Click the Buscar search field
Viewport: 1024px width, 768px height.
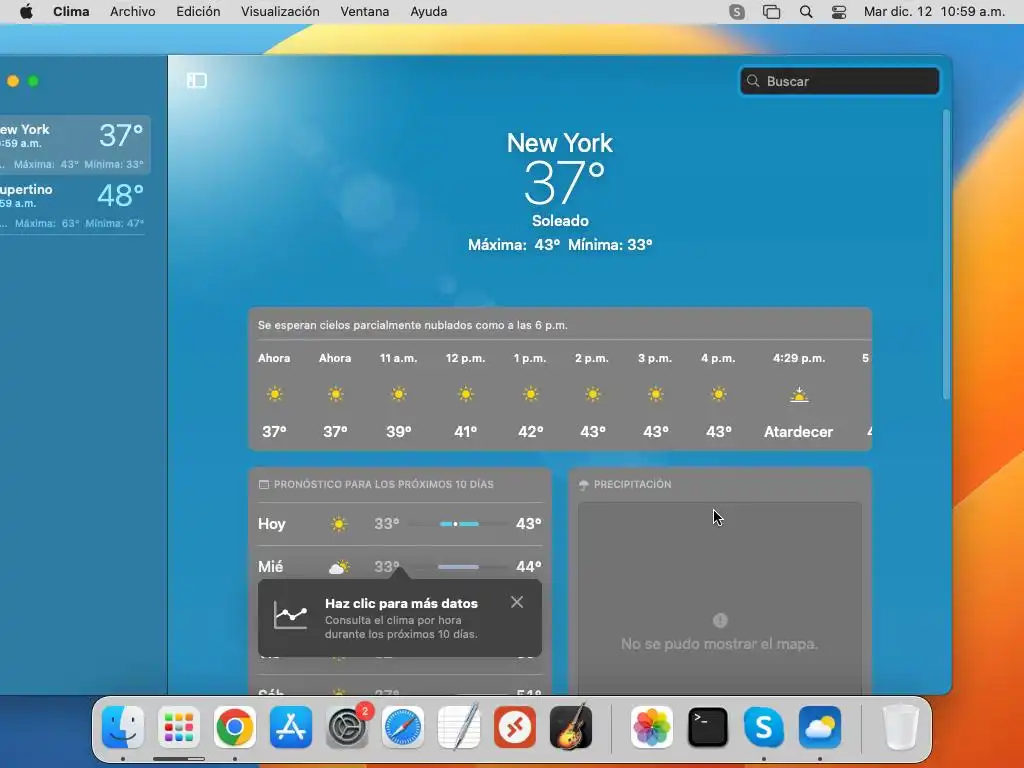click(839, 81)
